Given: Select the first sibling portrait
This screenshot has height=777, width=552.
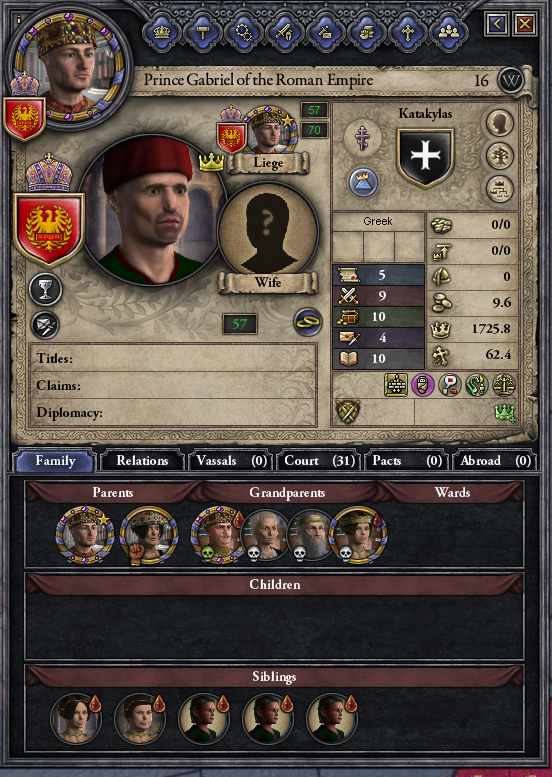Looking at the screenshot, I should point(76,719).
